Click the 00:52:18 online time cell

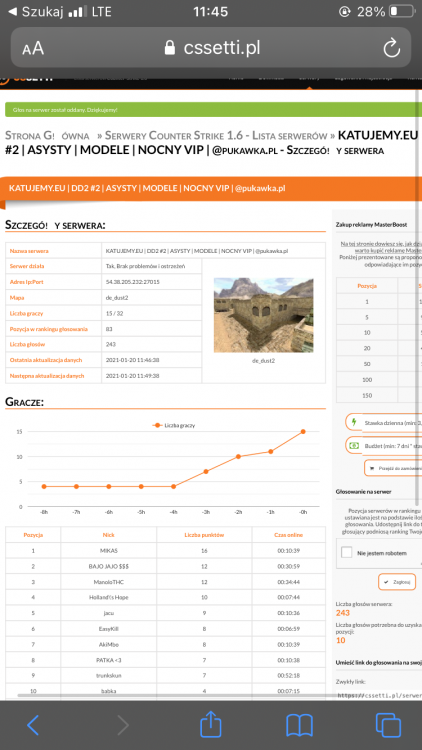(x=289, y=675)
